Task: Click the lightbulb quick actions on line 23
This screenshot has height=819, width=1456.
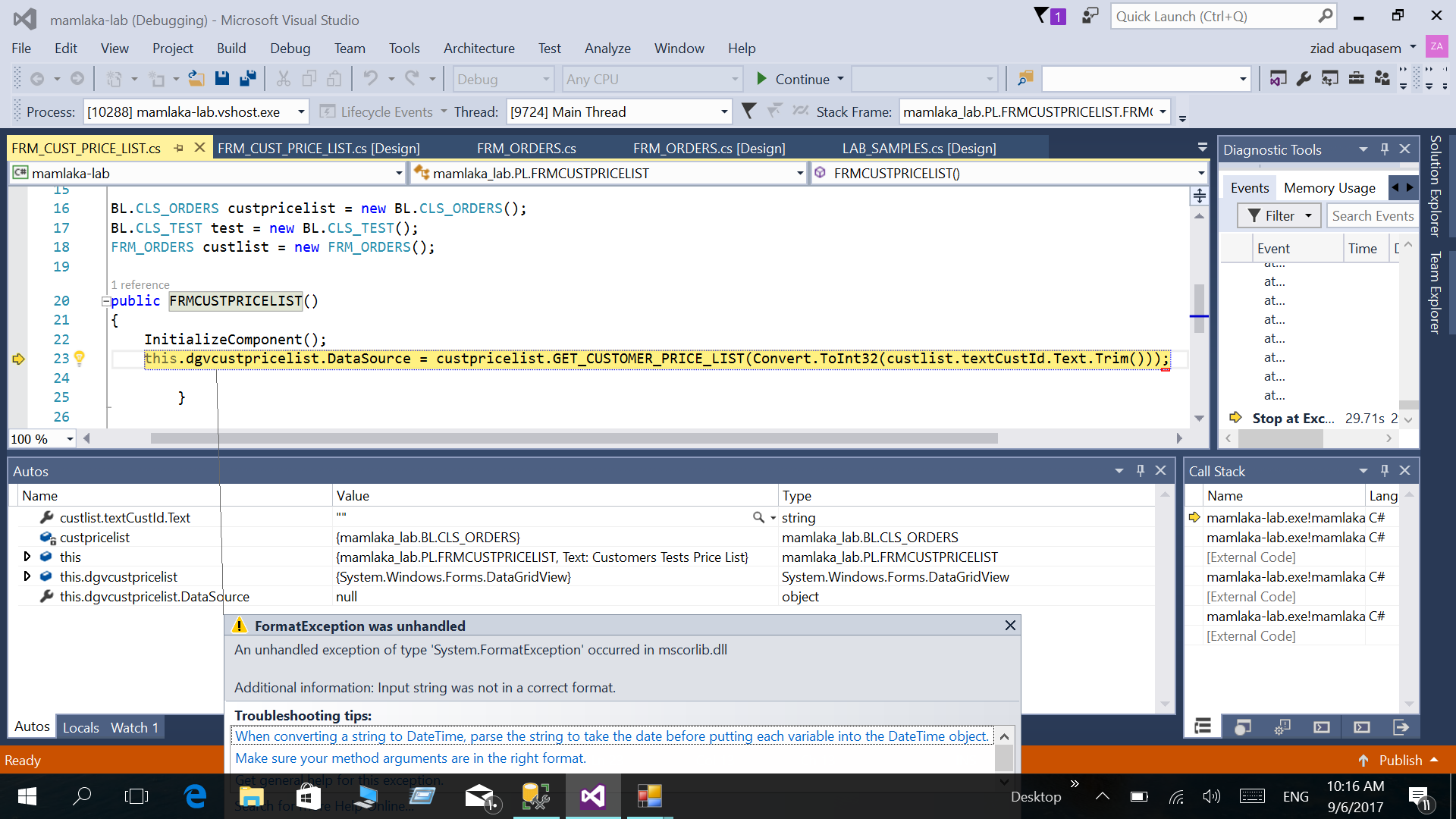Action: [x=80, y=359]
